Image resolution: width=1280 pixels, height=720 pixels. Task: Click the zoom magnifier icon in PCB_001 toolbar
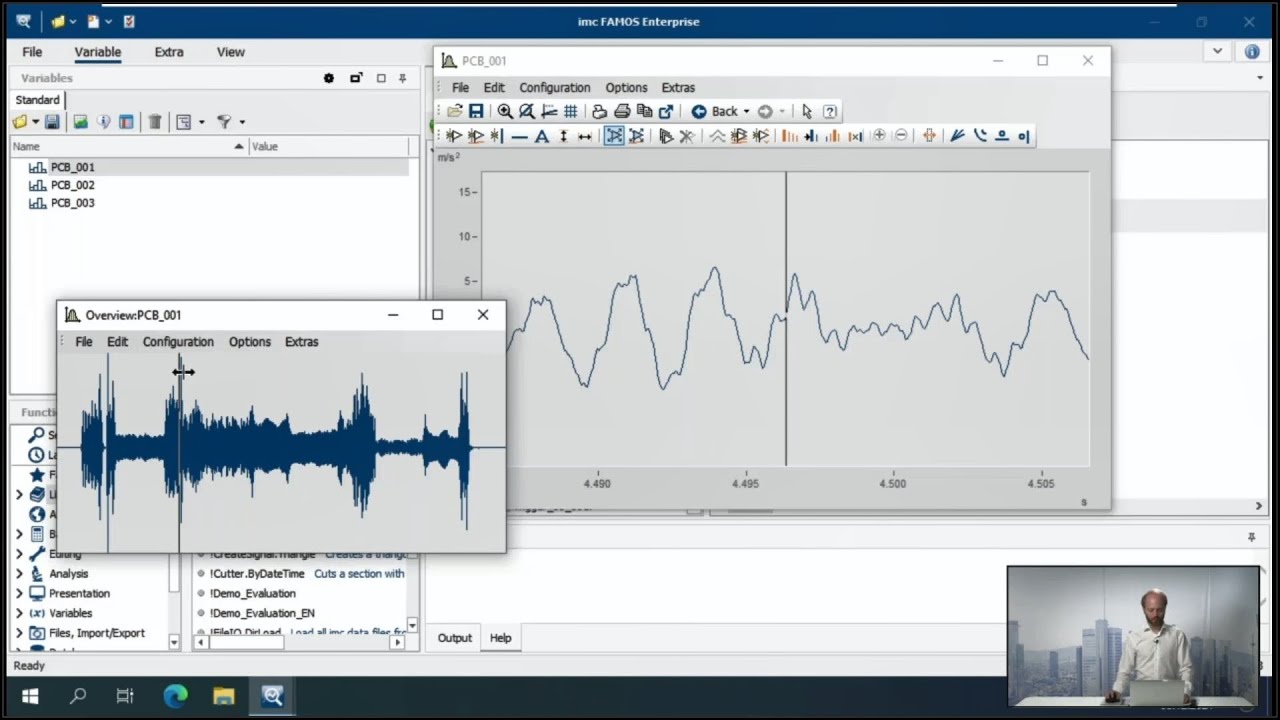tap(505, 111)
